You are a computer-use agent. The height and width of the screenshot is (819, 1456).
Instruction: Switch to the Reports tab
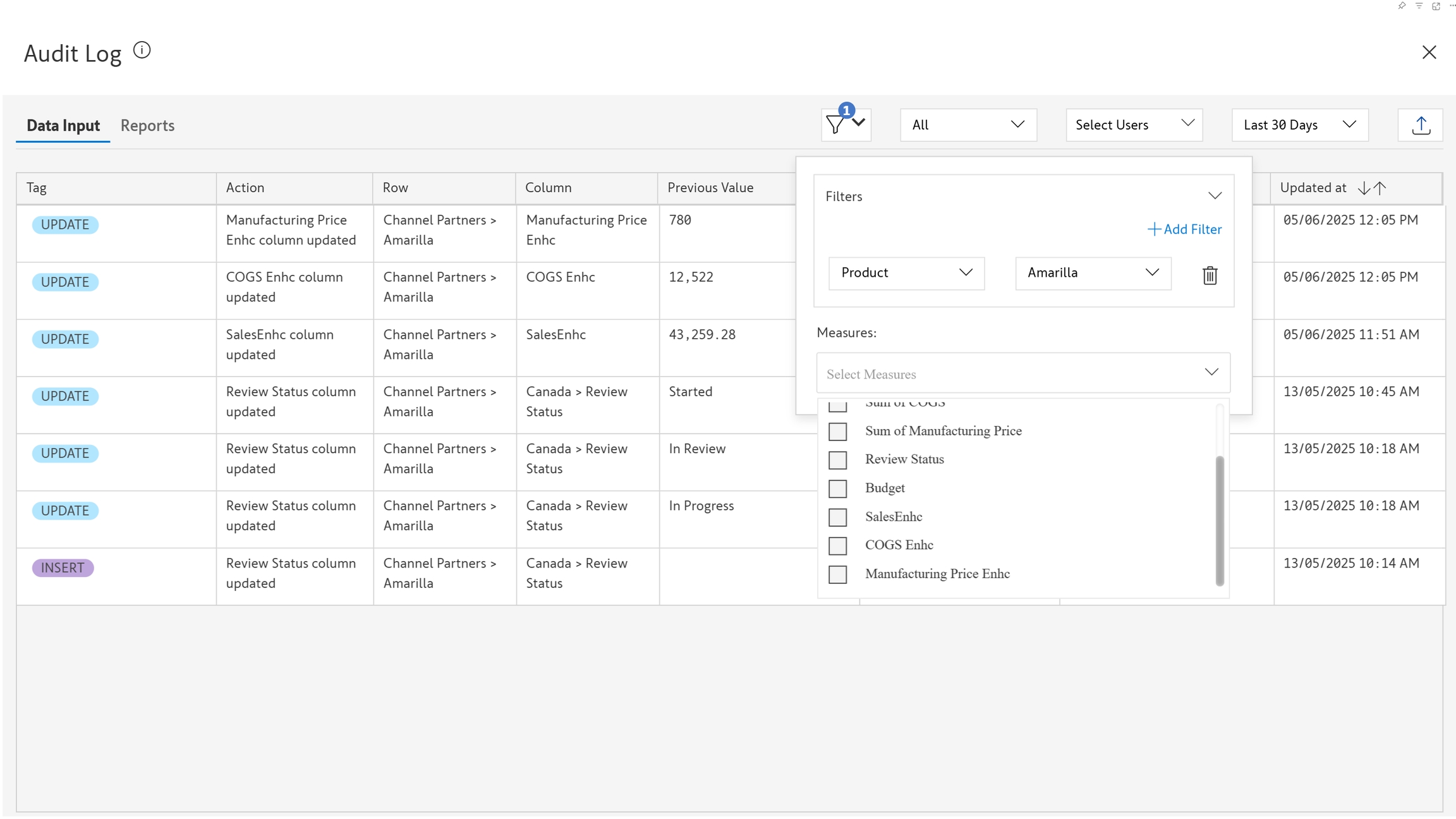click(147, 125)
